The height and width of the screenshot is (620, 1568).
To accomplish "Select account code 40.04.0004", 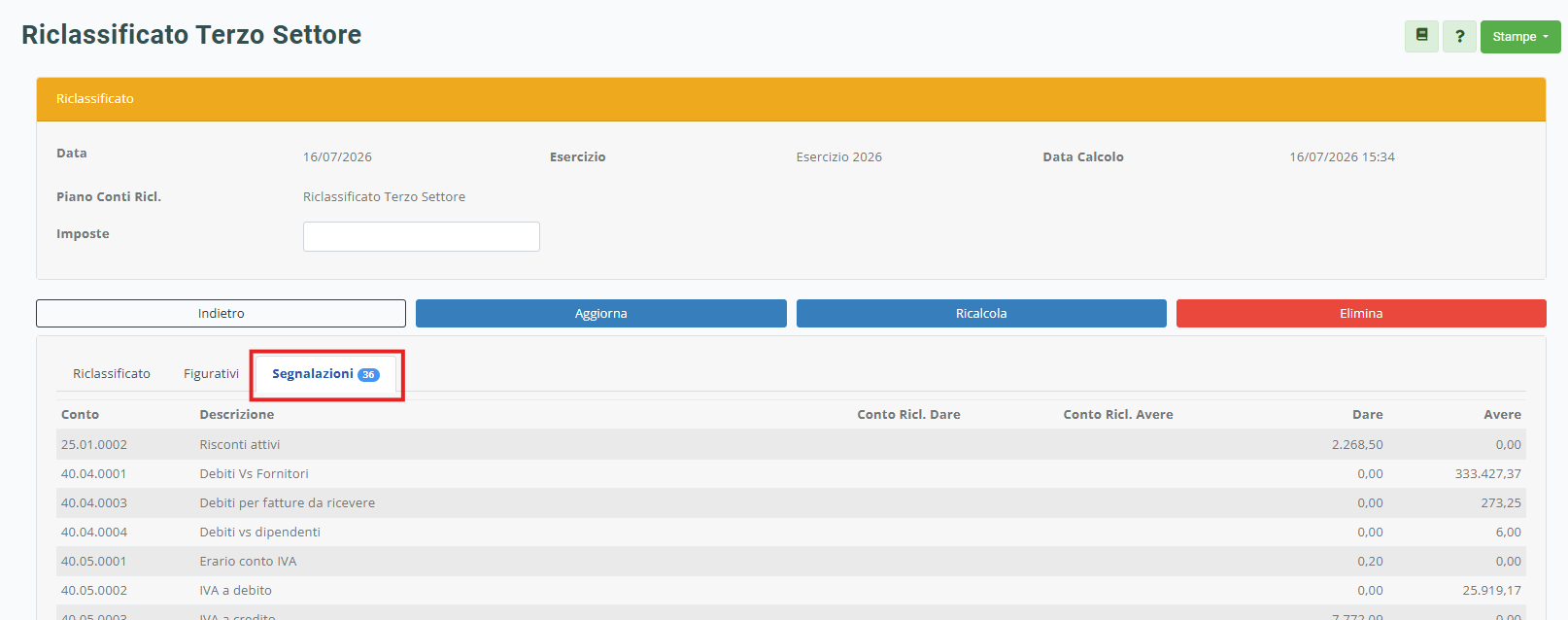I will click(x=94, y=532).
